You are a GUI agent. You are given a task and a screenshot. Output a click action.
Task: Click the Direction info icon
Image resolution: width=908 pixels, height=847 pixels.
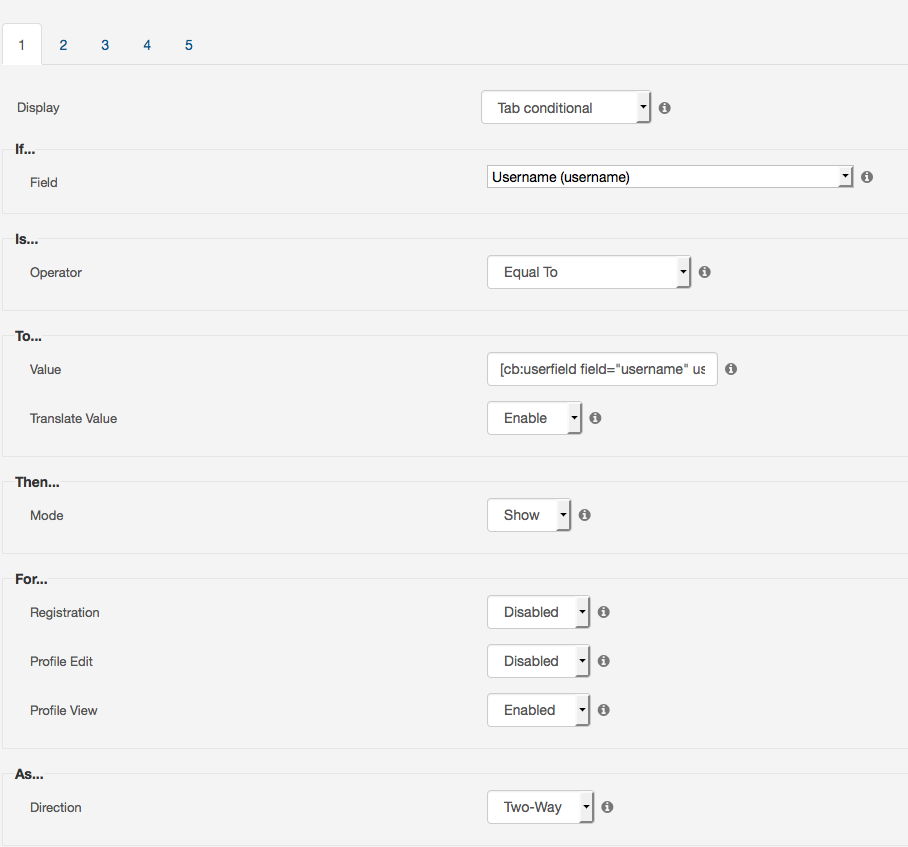click(x=607, y=807)
